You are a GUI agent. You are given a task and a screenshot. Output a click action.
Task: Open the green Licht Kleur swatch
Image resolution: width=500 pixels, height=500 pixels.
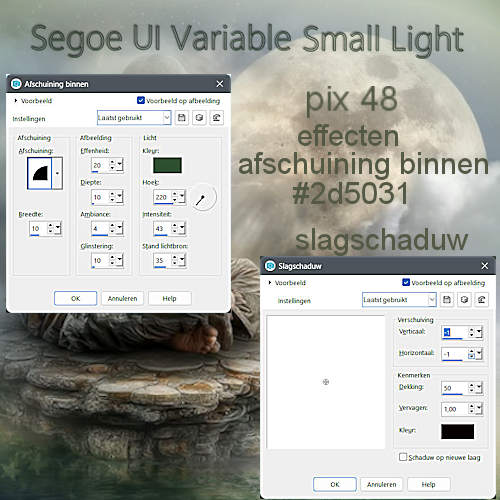pos(167,165)
